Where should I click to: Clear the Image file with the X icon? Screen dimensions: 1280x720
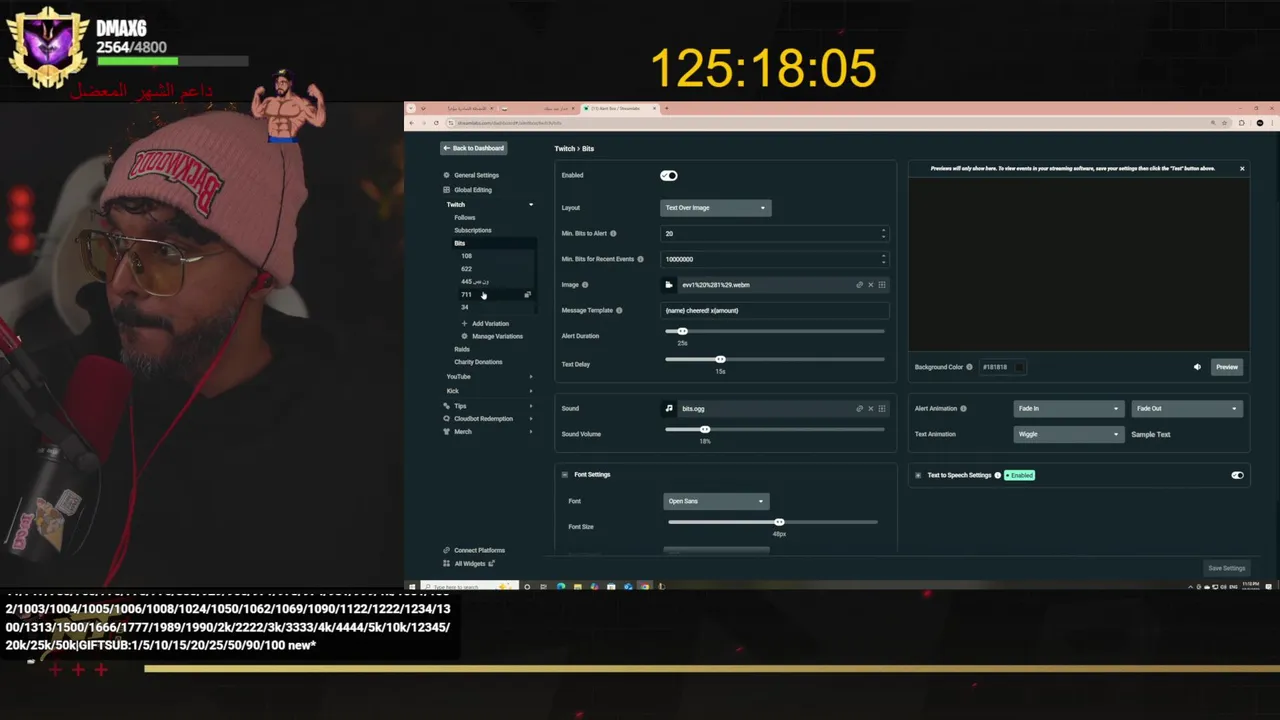[x=870, y=285]
